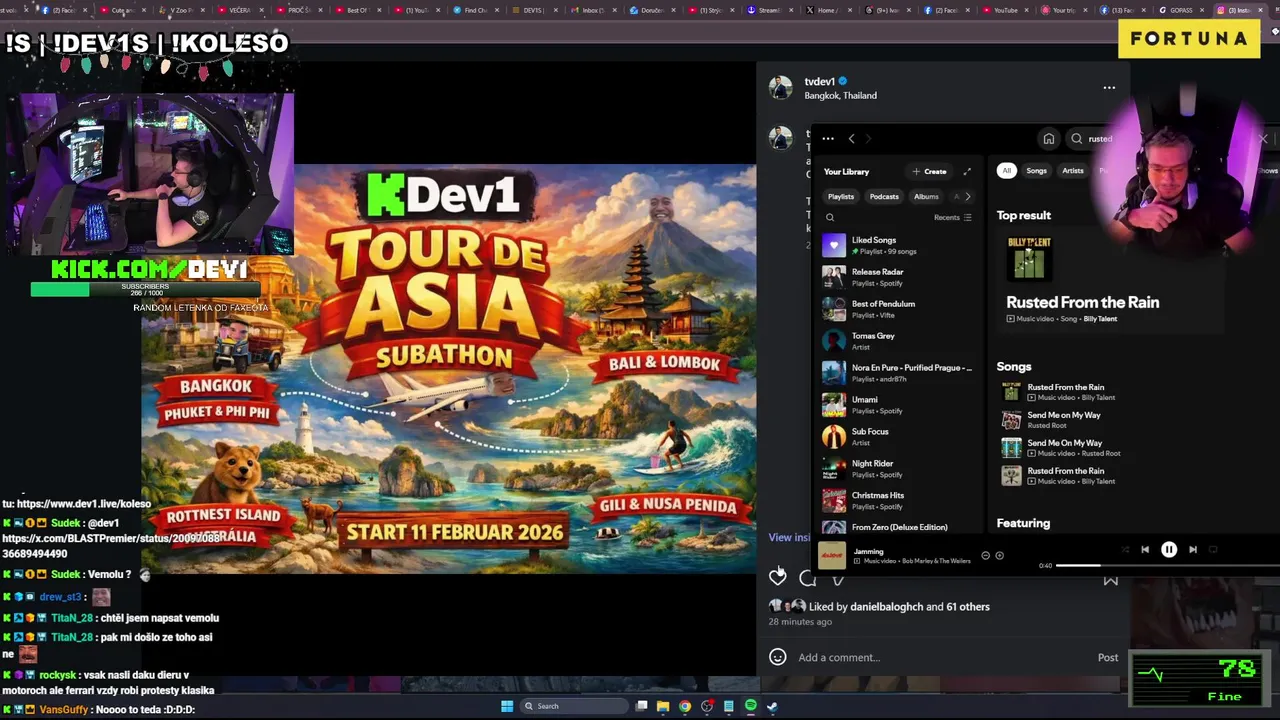Open Recents sort options in library
The image size is (1280, 720).
tap(952, 217)
